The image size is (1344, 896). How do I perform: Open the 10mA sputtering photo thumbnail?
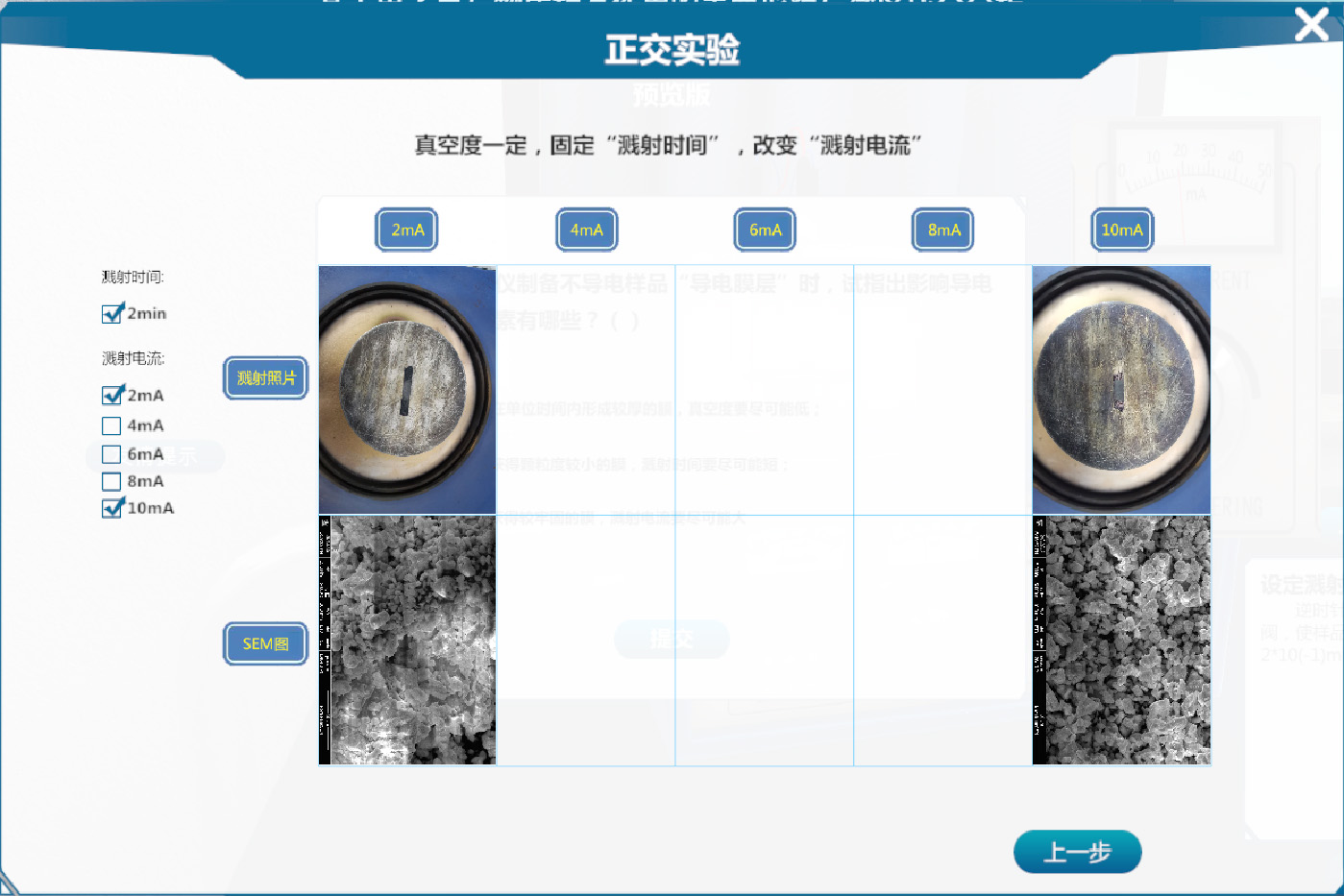1121,390
